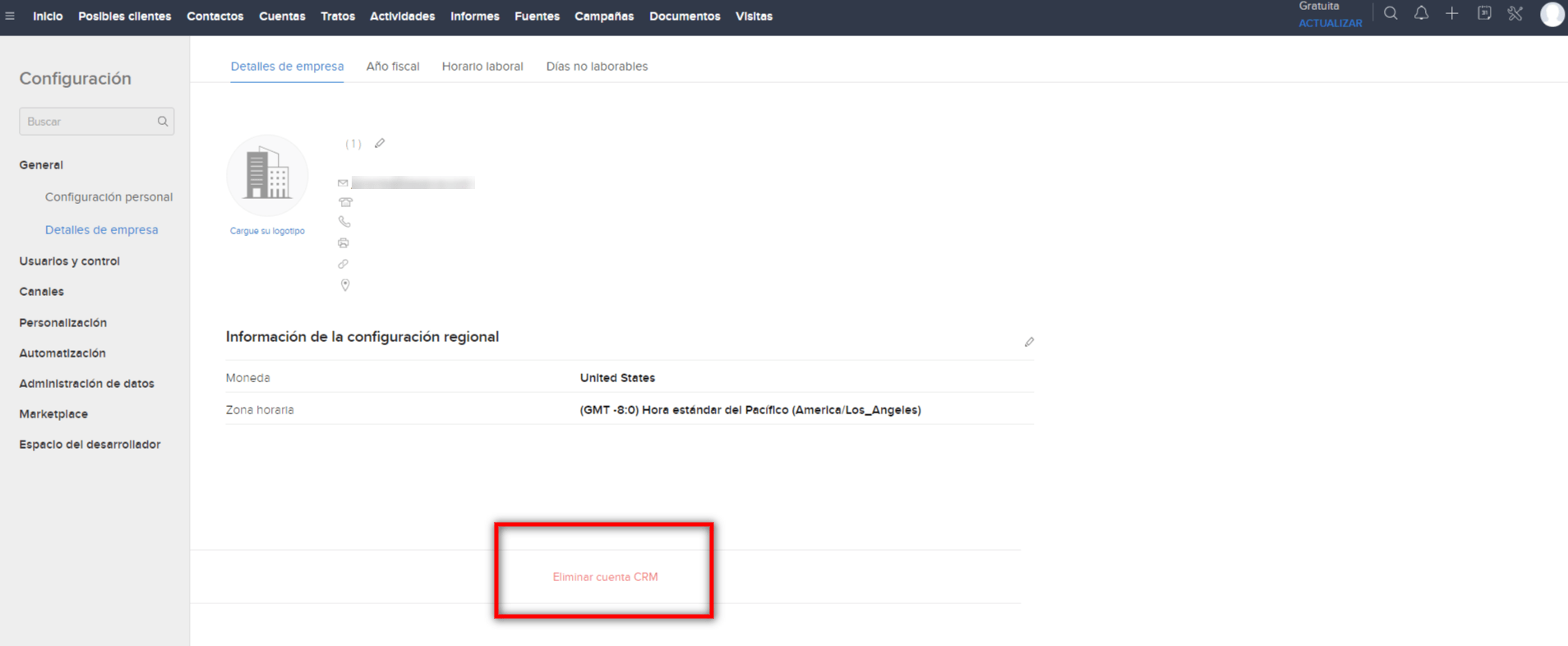Click the address location pin icon
Viewport: 1568px width, 646px height.
click(x=345, y=285)
